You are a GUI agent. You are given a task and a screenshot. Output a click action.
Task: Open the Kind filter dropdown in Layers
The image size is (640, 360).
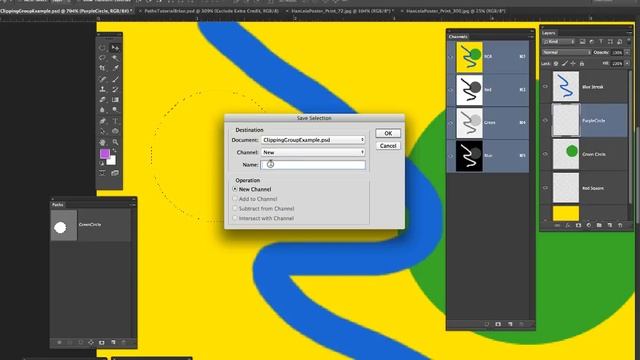(x=559, y=42)
